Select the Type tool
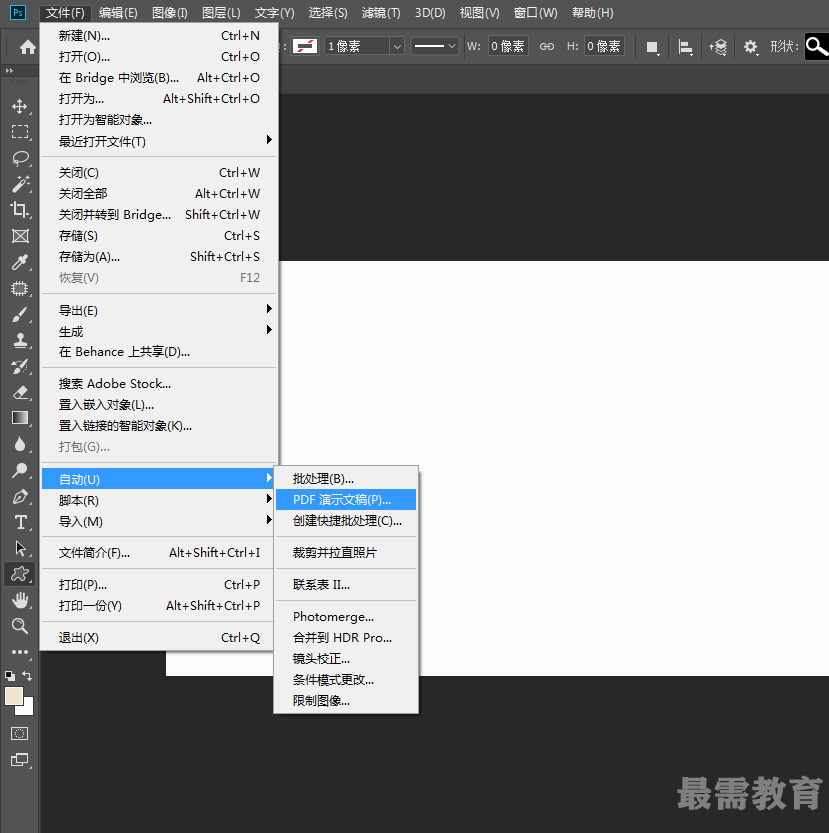The height and width of the screenshot is (833, 829). (20, 522)
